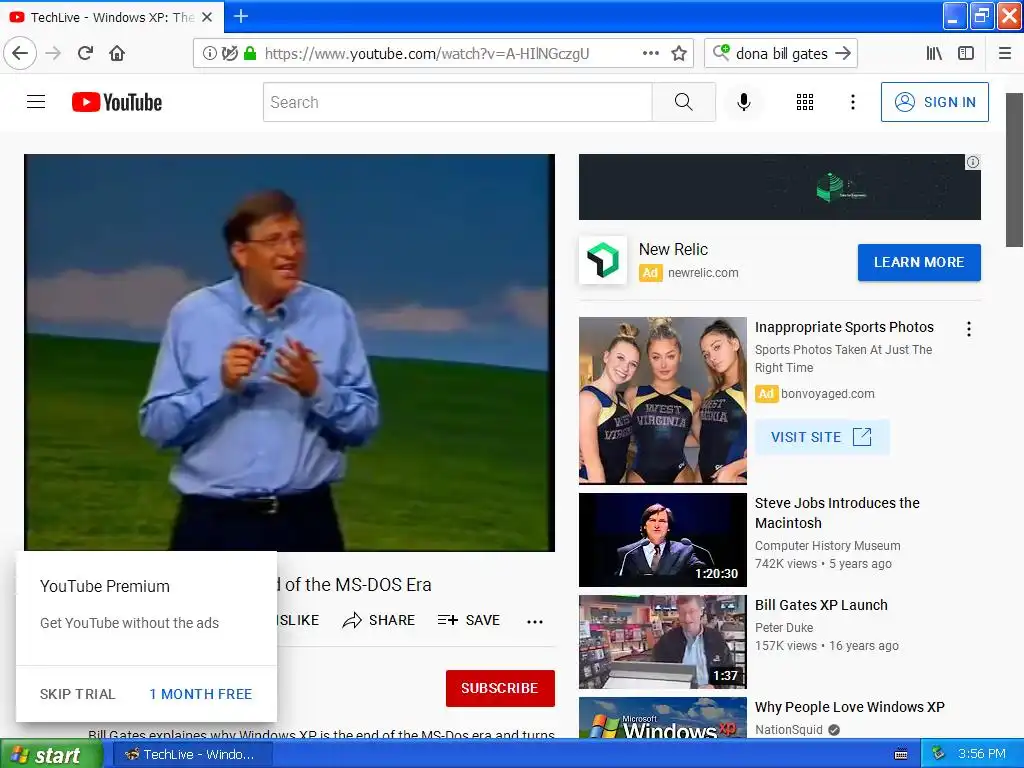Screen dimensions: 1024x768
Task: Click SKIP TRIAL in Premium popup
Action: pyautogui.click(x=77, y=694)
